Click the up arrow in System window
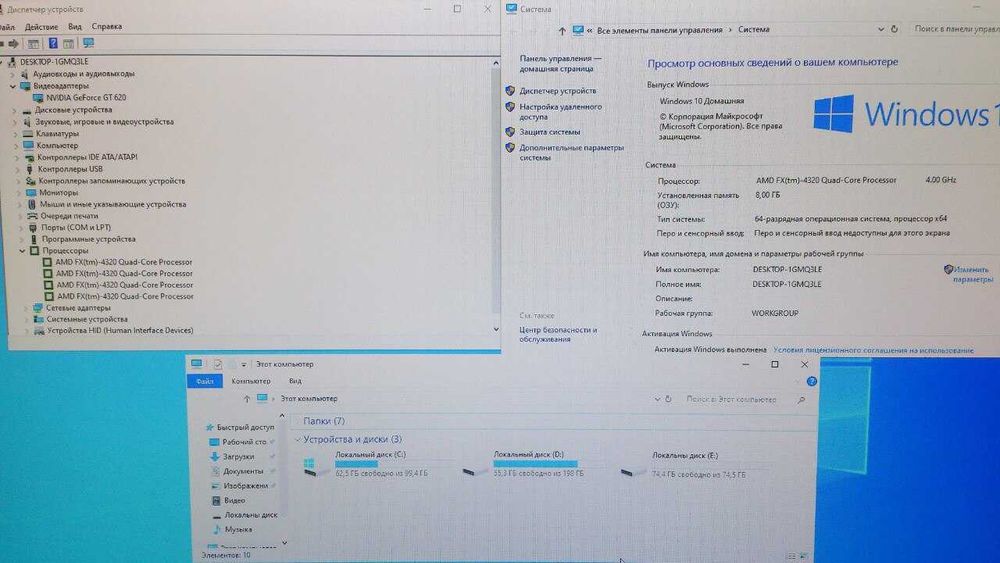This screenshot has width=1000, height=563. pos(562,31)
